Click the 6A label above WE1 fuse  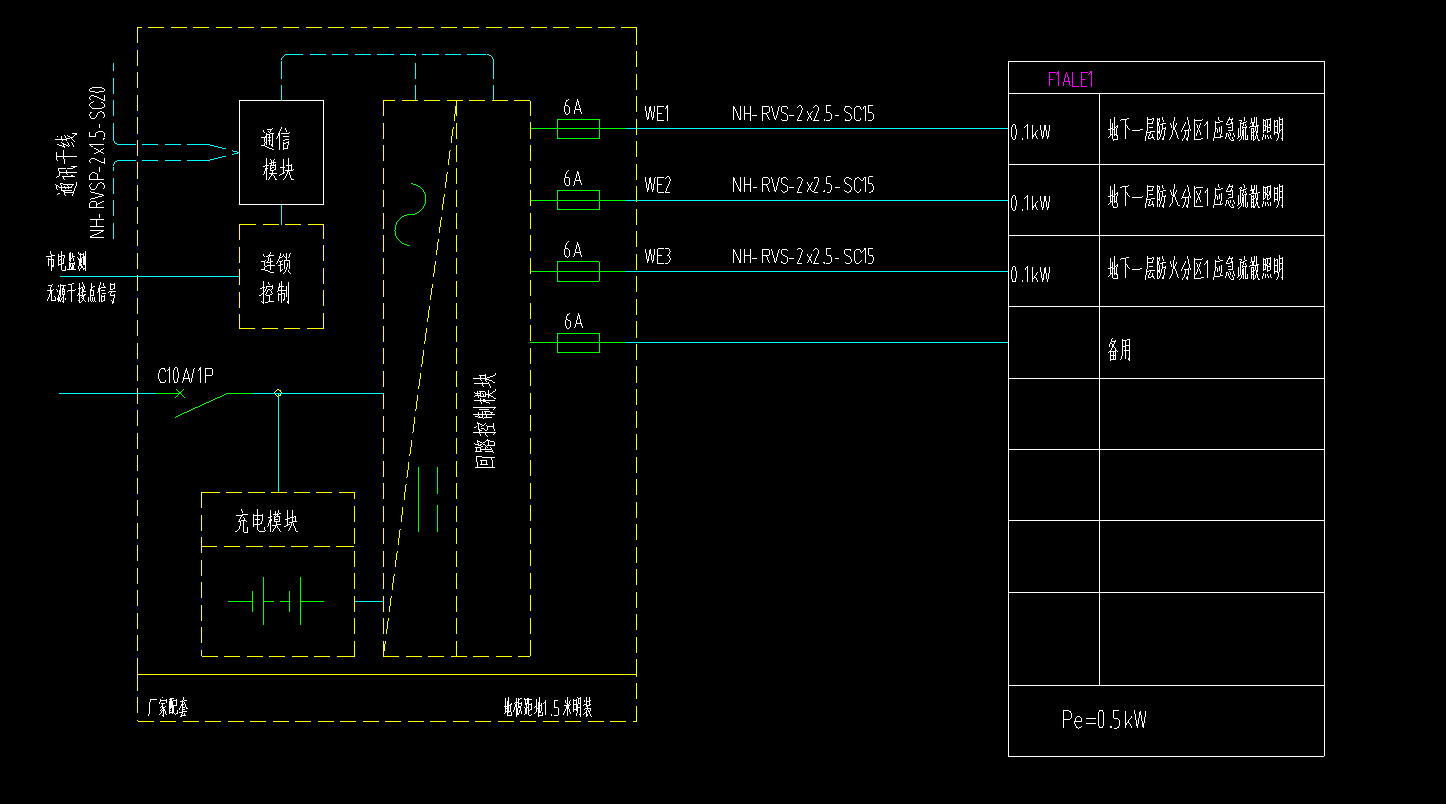[573, 107]
